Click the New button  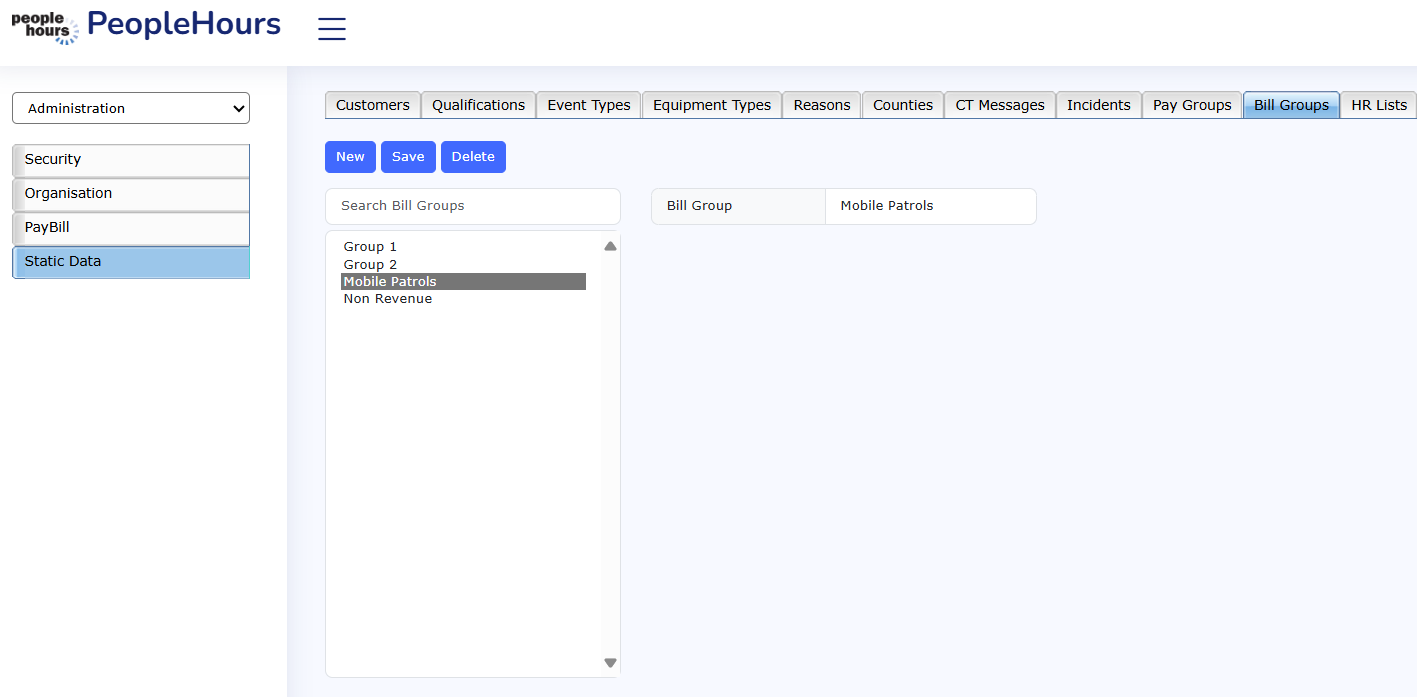click(x=350, y=157)
